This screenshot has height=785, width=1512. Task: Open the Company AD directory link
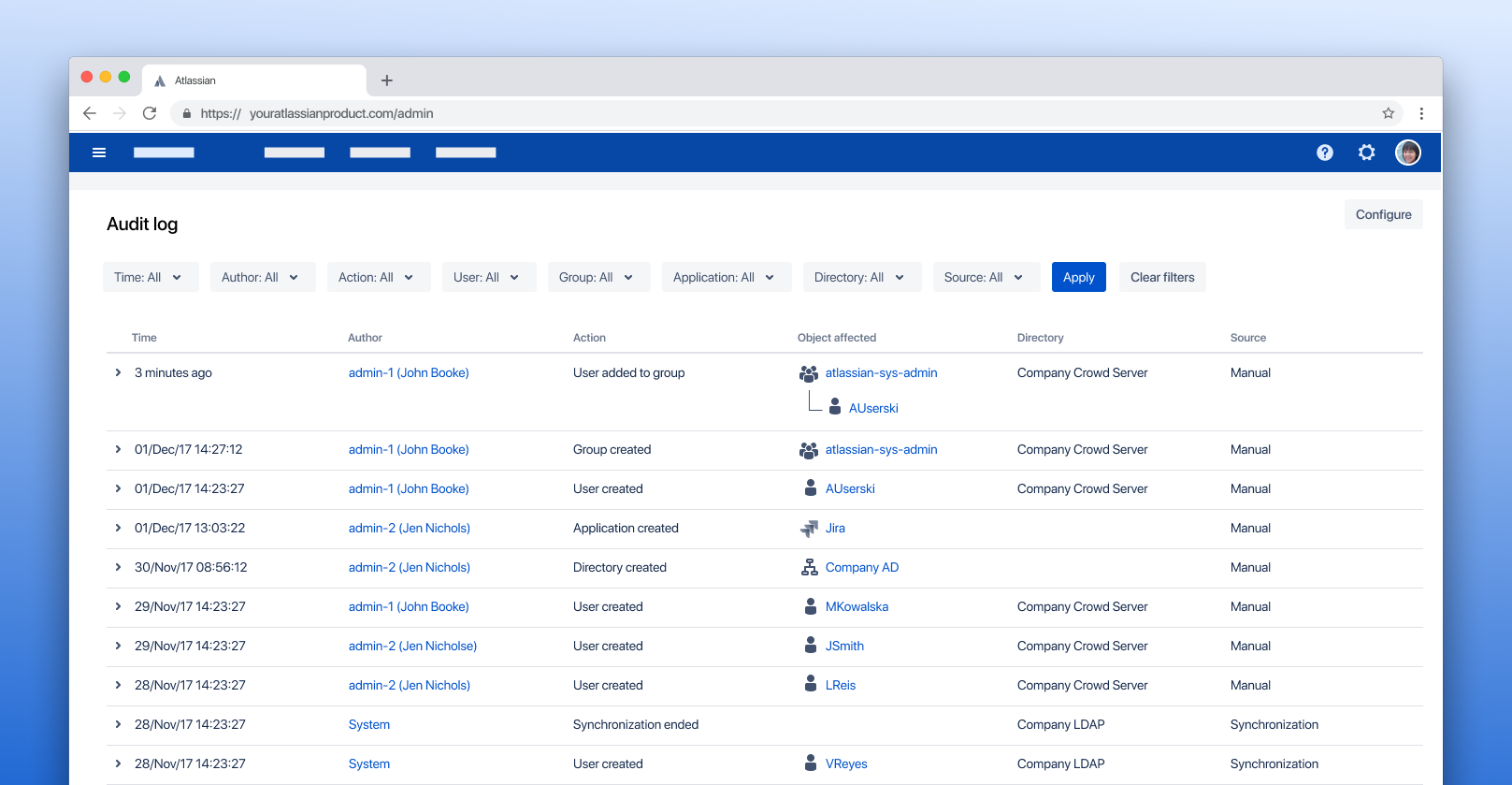pos(862,567)
